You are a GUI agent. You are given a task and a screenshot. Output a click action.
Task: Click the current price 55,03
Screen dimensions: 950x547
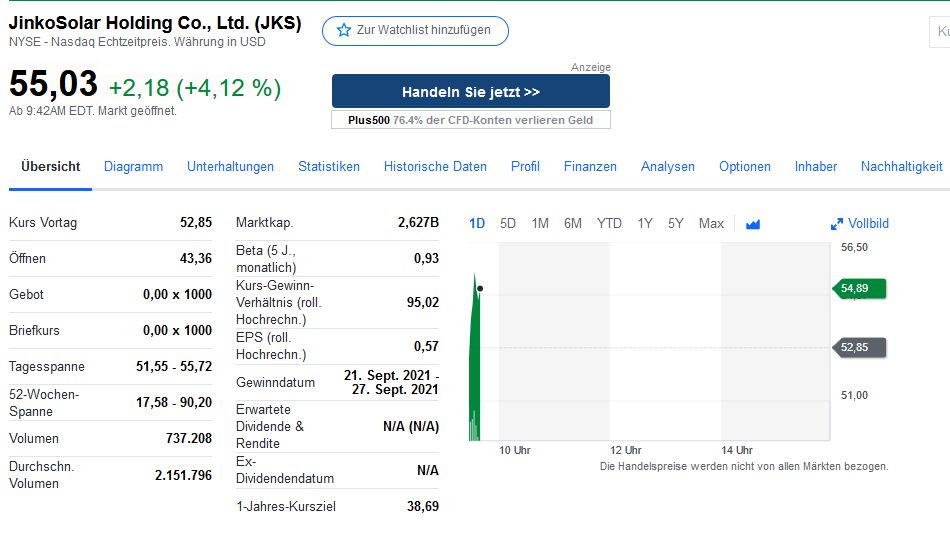click(53, 84)
